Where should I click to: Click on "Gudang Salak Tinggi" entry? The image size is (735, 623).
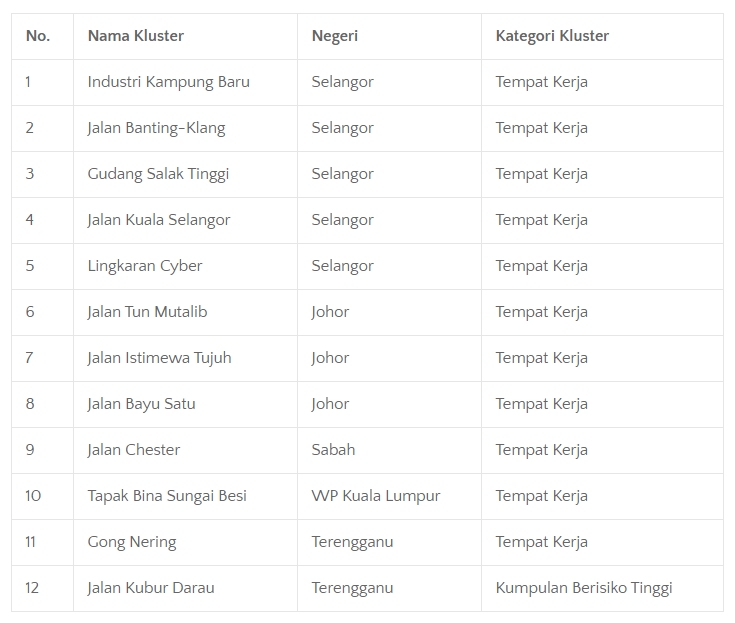(x=159, y=174)
